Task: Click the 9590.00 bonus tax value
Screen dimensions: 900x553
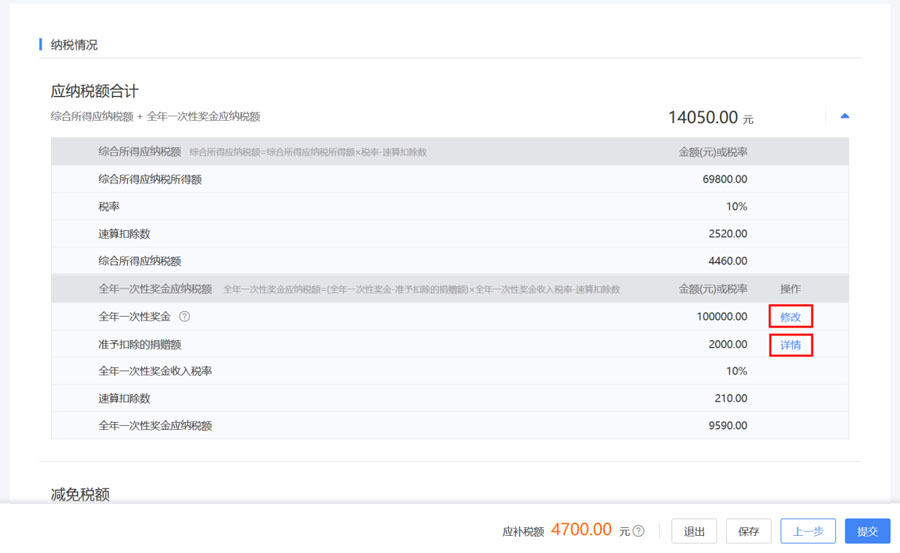Action: coord(727,426)
